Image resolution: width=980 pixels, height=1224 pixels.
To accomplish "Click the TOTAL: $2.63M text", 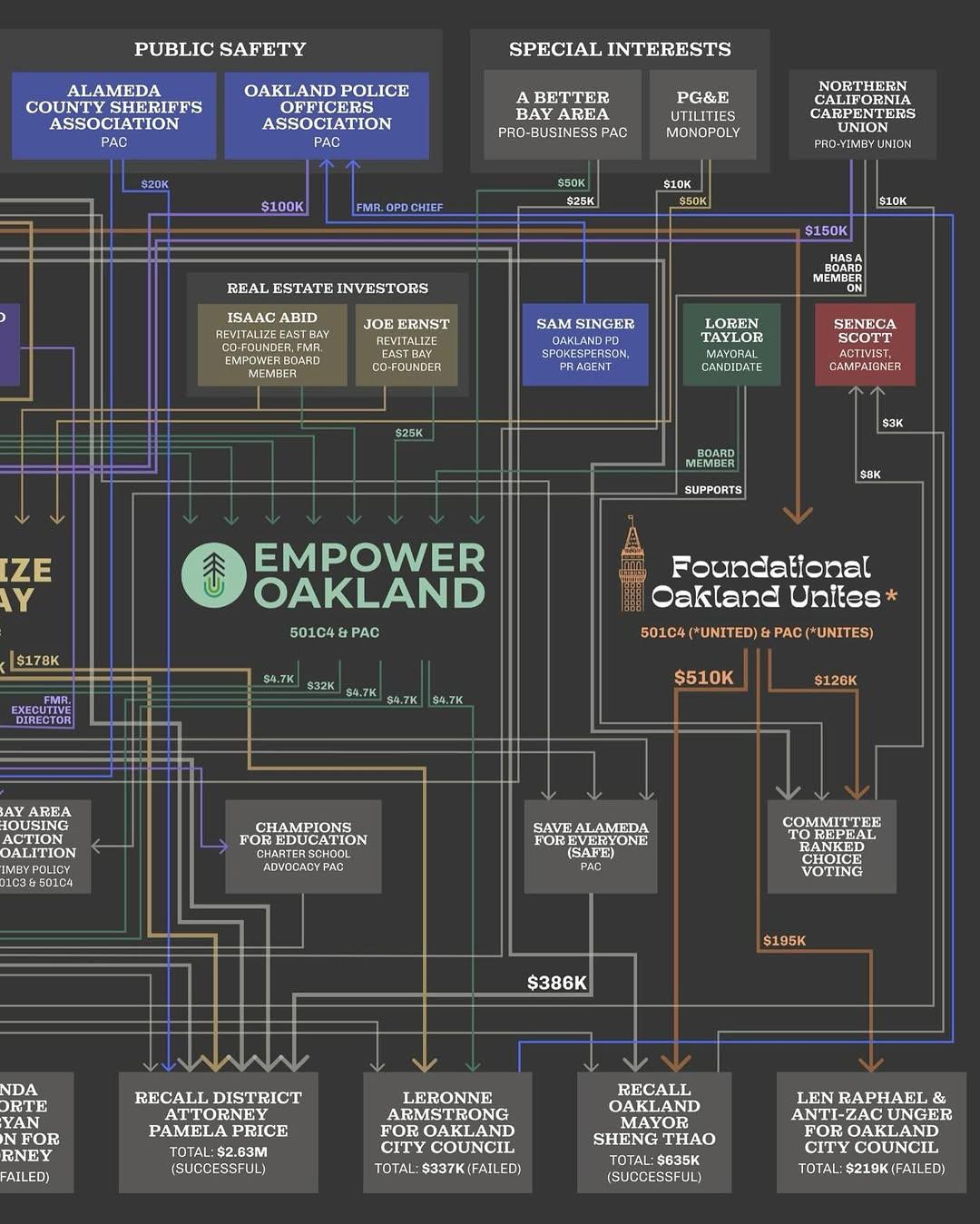I will pyautogui.click(x=218, y=1152).
